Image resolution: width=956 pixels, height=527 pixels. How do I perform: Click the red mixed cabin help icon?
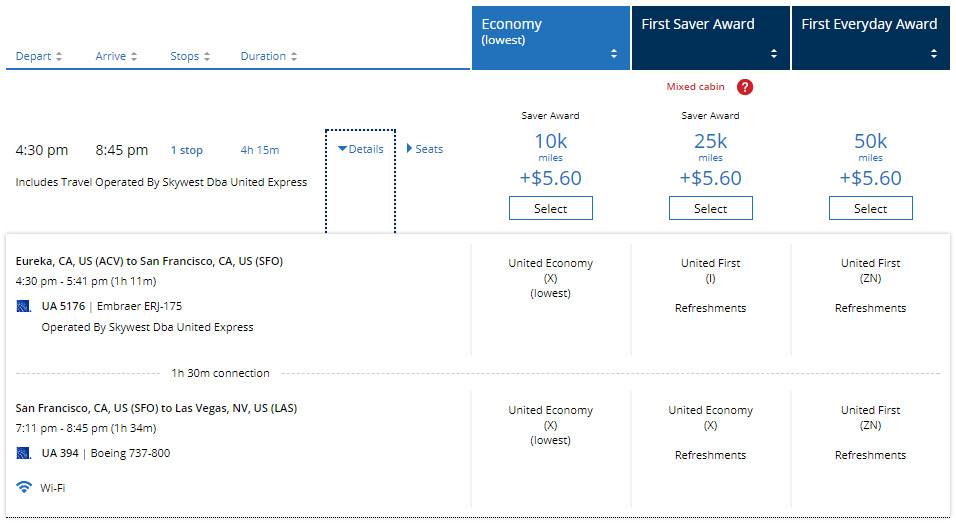[744, 87]
